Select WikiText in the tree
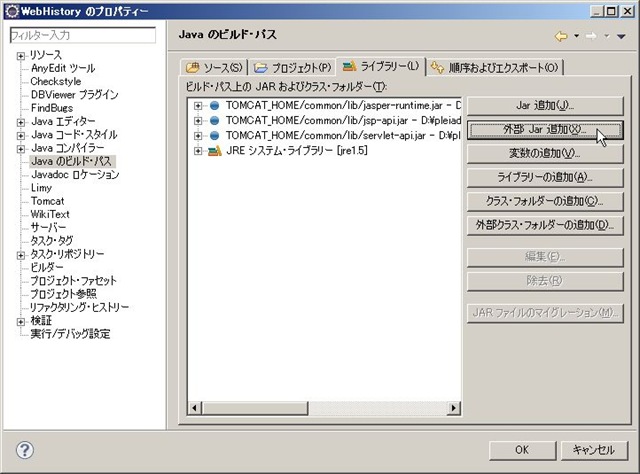The height and width of the screenshot is (474, 640). 50,214
